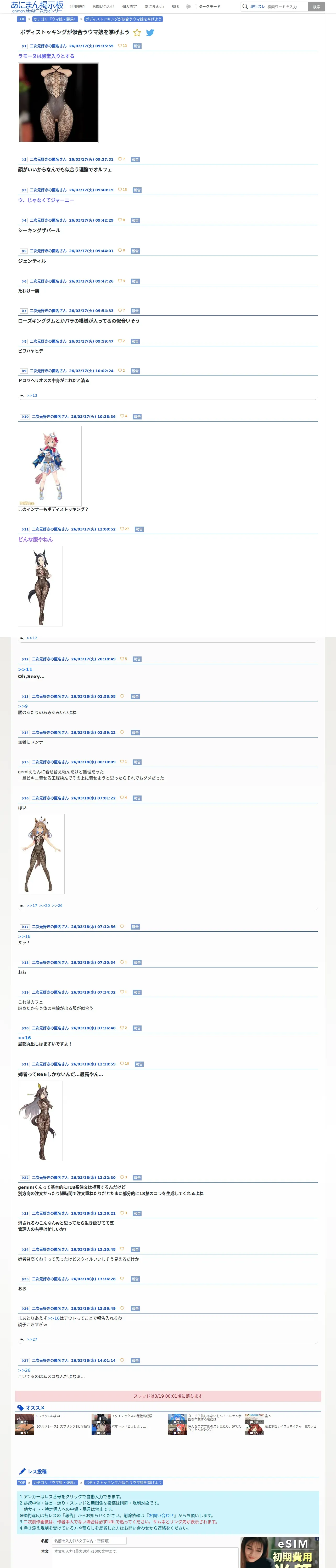Click the top TOP breadcrumb
Viewport: 336px width, 1568px height.
[21, 19]
